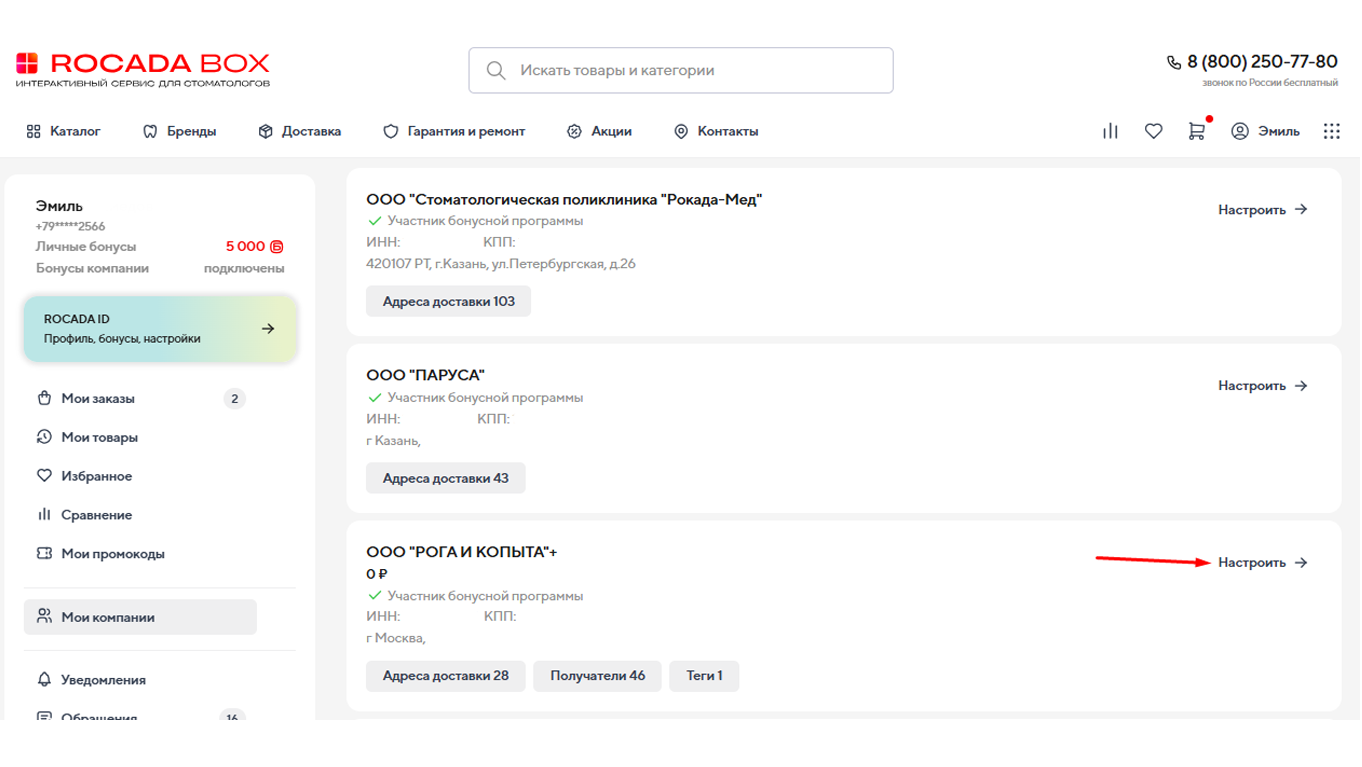This screenshot has width=1362, height=767.
Task: Open favorites heart icon in header
Action: tap(1153, 131)
